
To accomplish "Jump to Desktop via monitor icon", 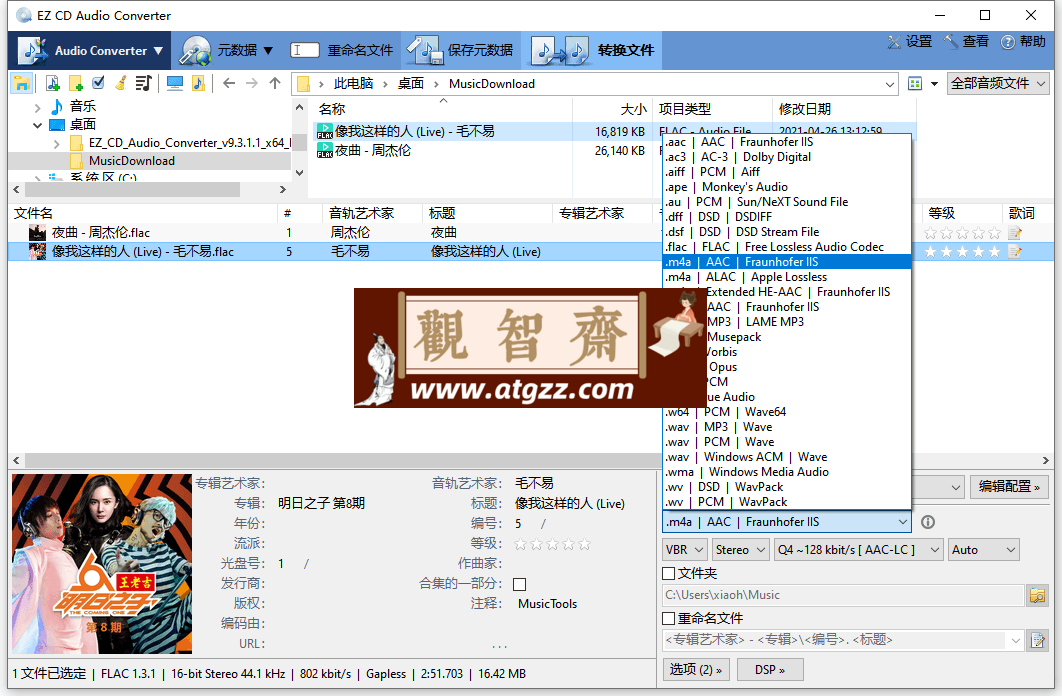I will (x=175, y=83).
